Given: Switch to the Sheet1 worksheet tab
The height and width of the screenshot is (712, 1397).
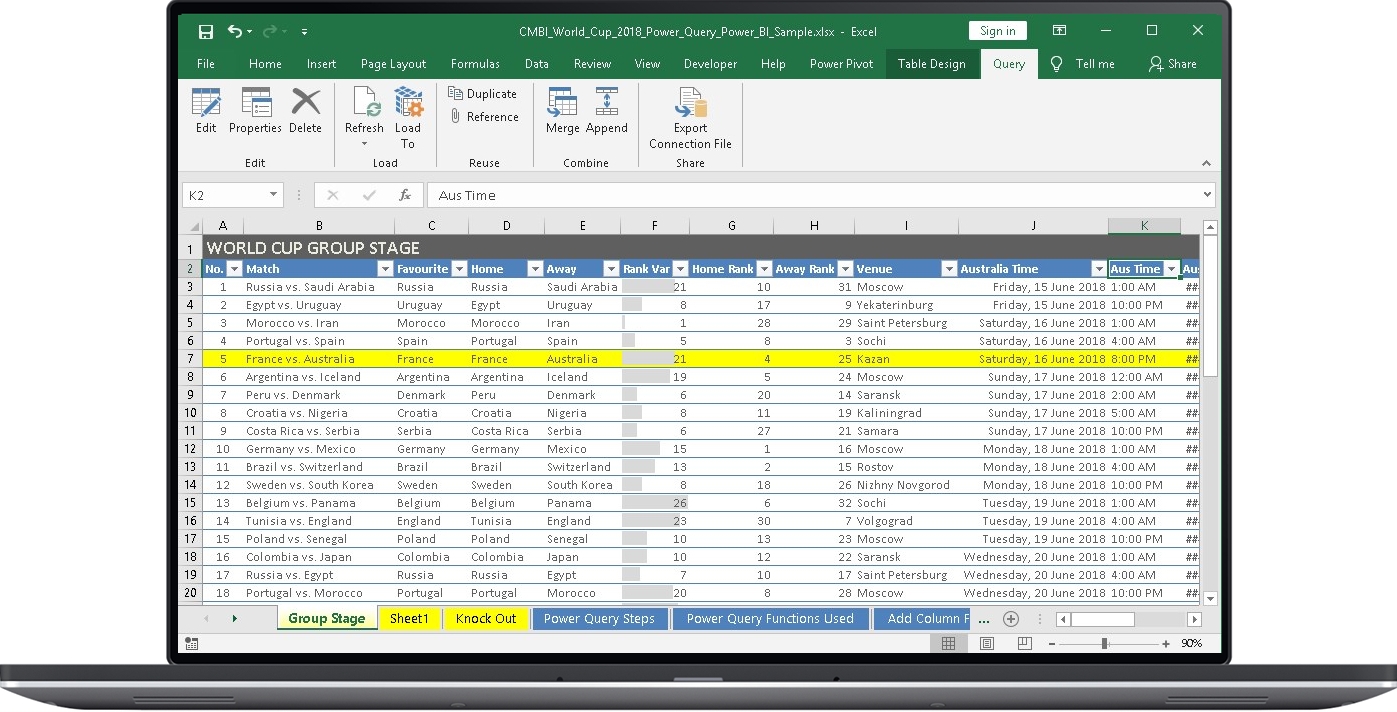Looking at the screenshot, I should 409,619.
